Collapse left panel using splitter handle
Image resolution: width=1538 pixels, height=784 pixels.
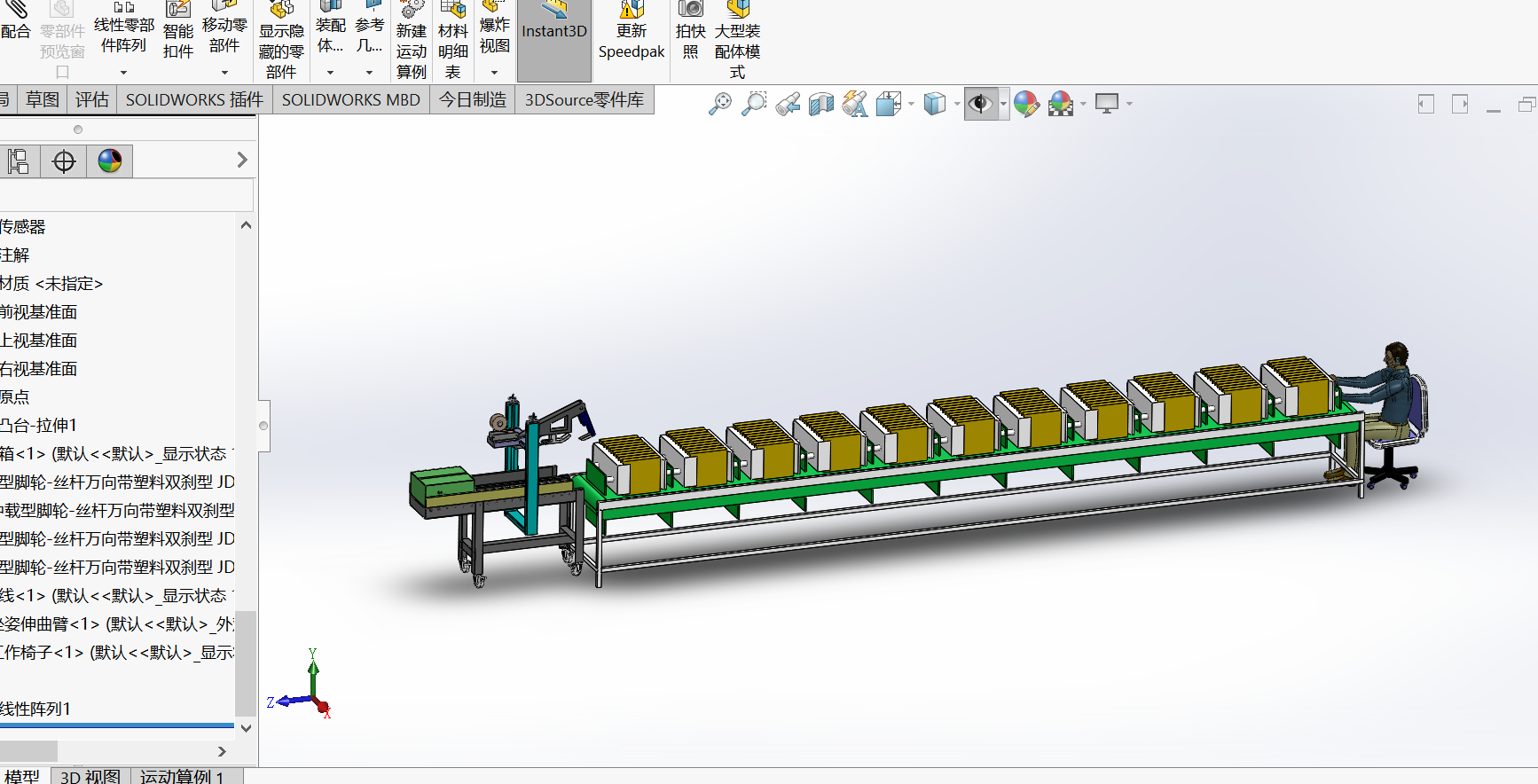click(x=263, y=426)
